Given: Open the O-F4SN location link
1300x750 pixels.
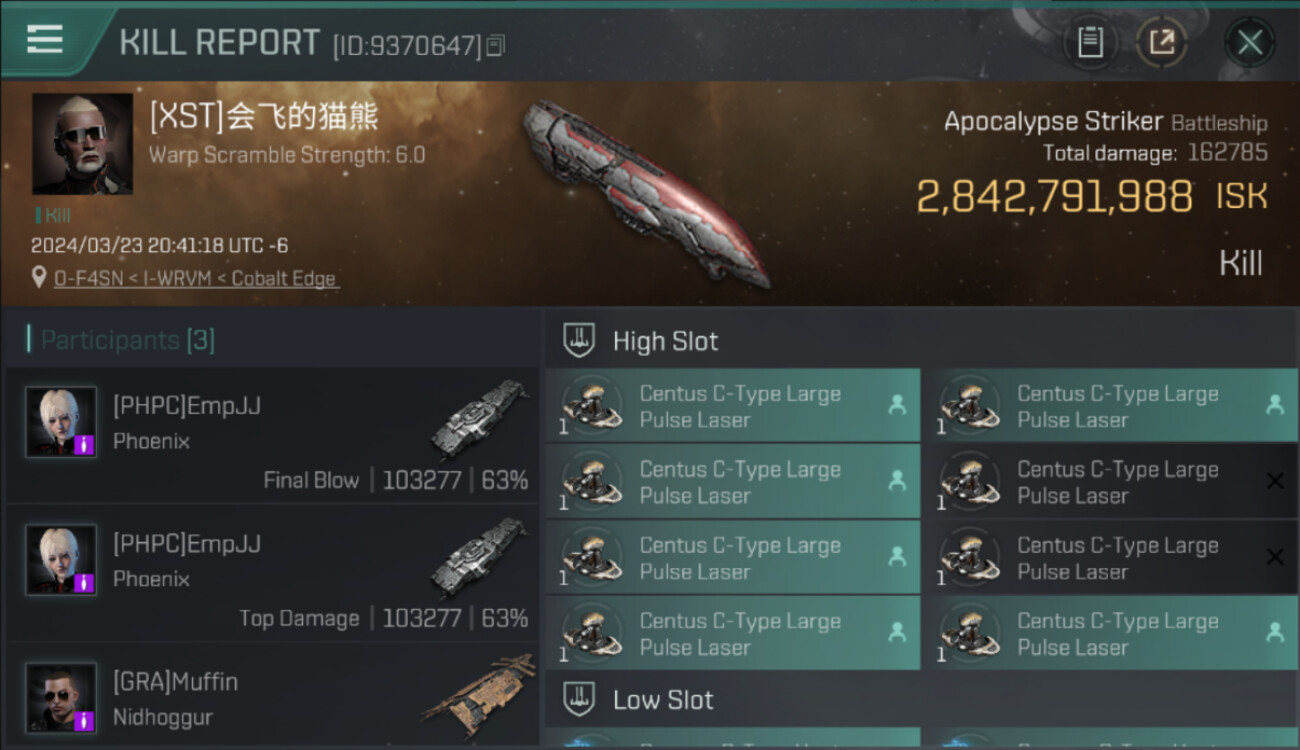Looking at the screenshot, I should pos(88,278).
